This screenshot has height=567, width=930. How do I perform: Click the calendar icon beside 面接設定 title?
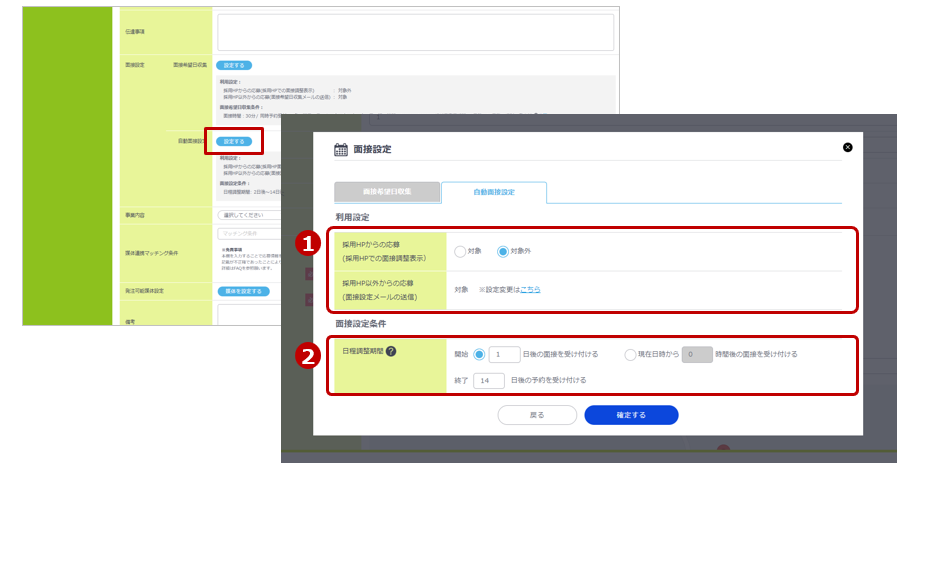(x=341, y=149)
